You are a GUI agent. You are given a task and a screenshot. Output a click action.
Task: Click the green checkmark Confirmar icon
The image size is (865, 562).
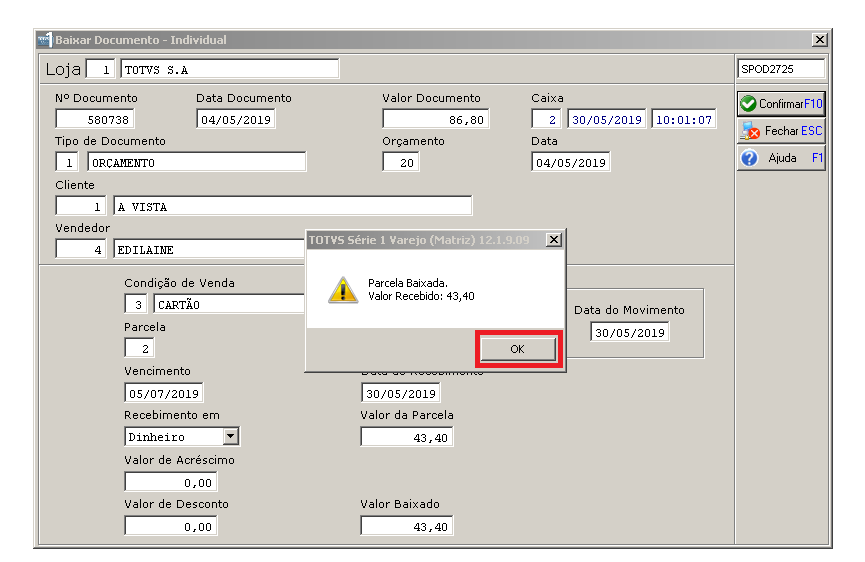coord(748,103)
